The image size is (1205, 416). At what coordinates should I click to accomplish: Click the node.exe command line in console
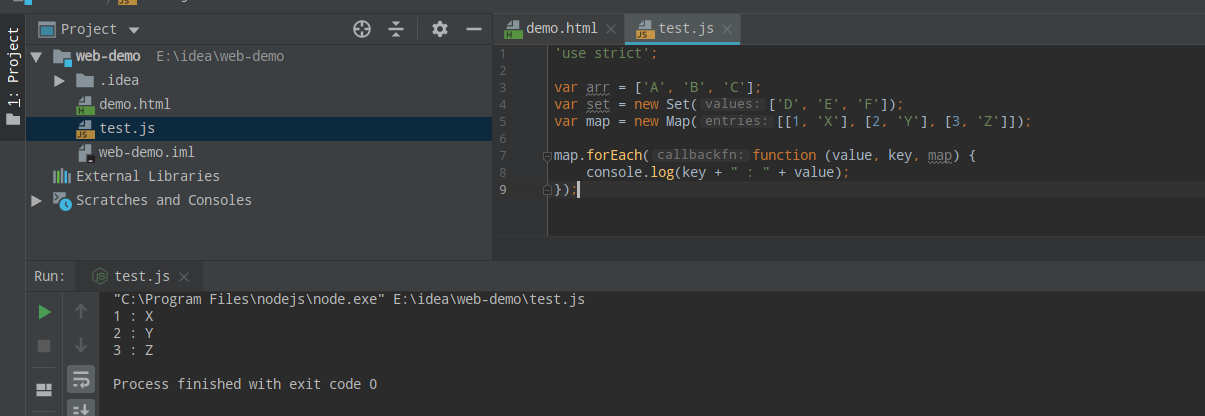(x=349, y=299)
